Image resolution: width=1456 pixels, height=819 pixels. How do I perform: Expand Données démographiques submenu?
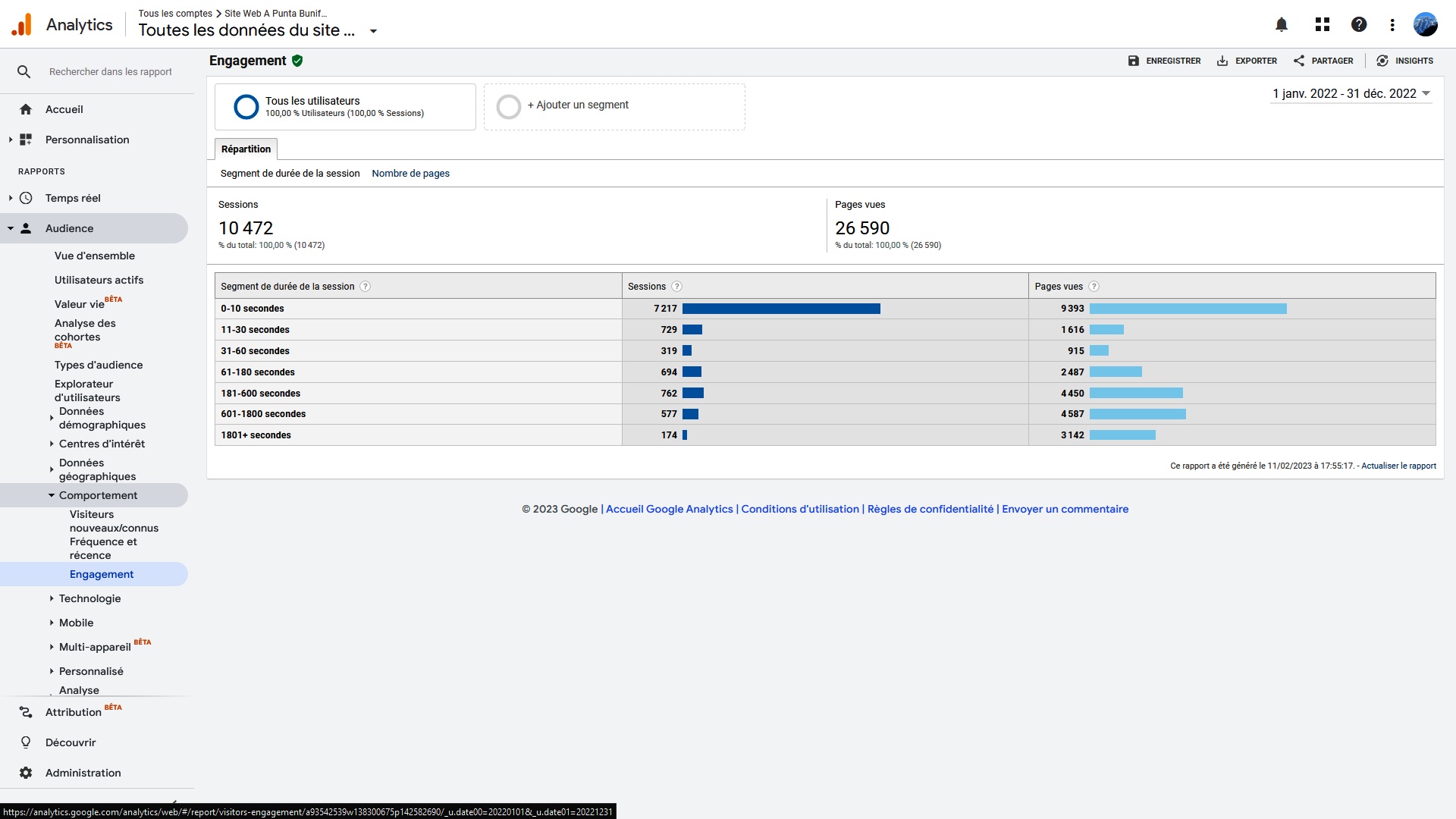pyautogui.click(x=52, y=418)
